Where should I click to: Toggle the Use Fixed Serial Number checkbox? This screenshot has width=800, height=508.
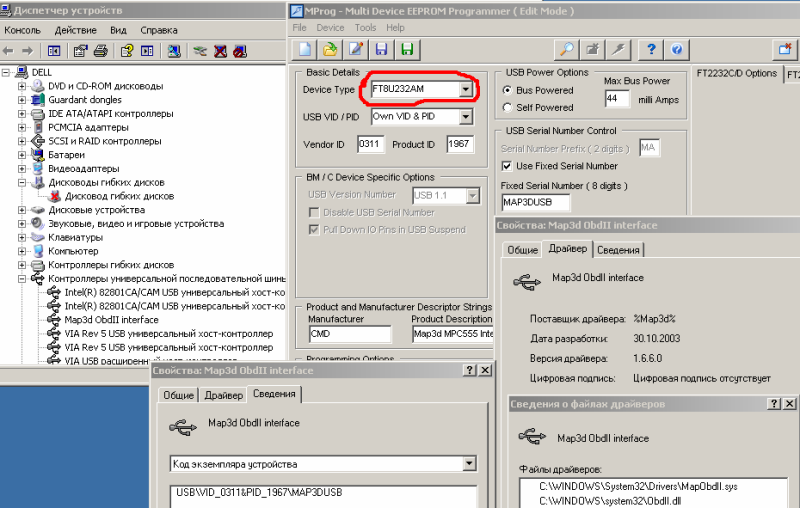[507, 166]
